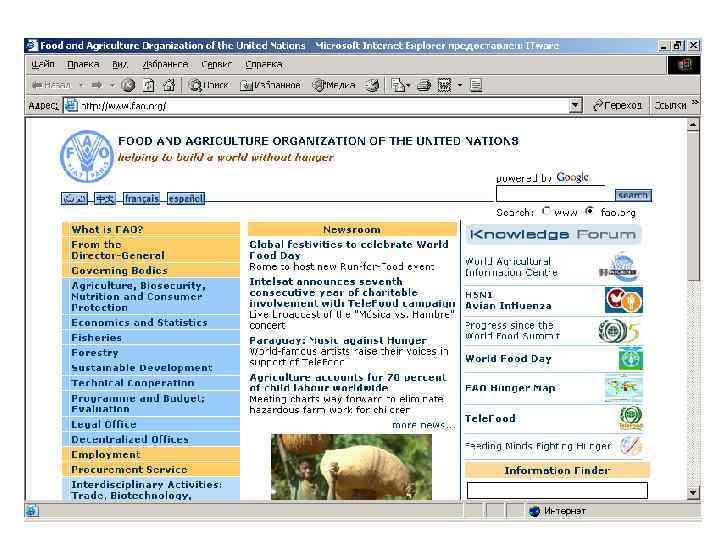Open the Back button history dropdown arrow

(81, 85)
